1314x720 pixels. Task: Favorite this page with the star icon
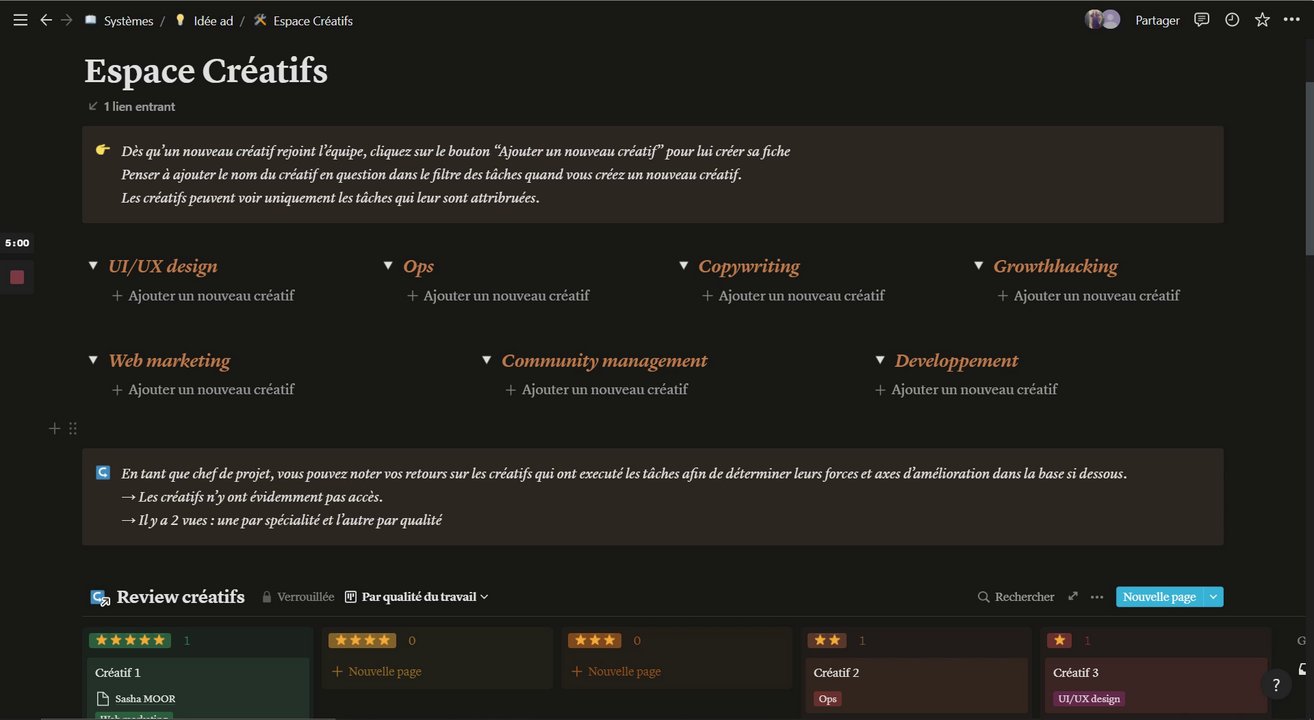[x=1262, y=20]
